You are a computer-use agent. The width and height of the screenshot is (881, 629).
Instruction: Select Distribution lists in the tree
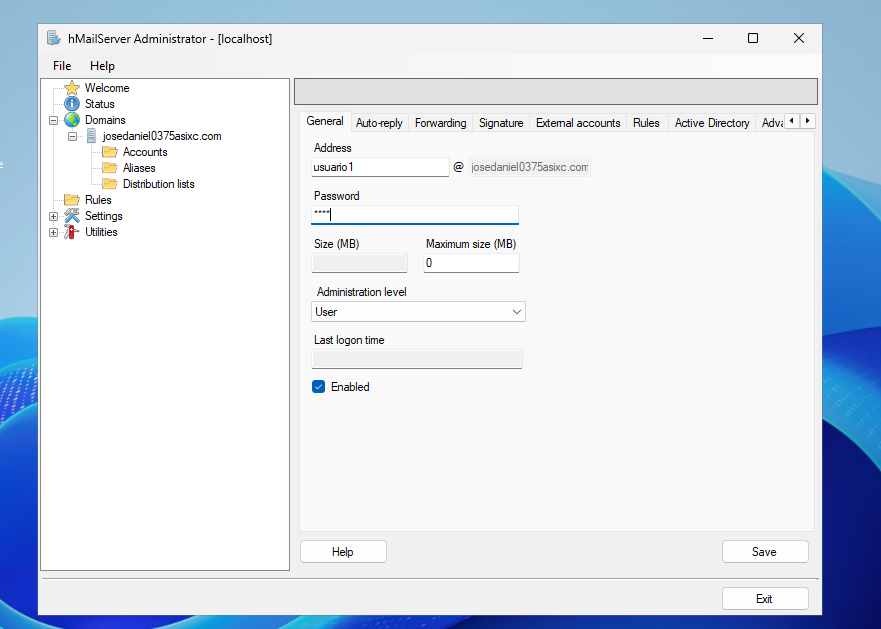[158, 184]
